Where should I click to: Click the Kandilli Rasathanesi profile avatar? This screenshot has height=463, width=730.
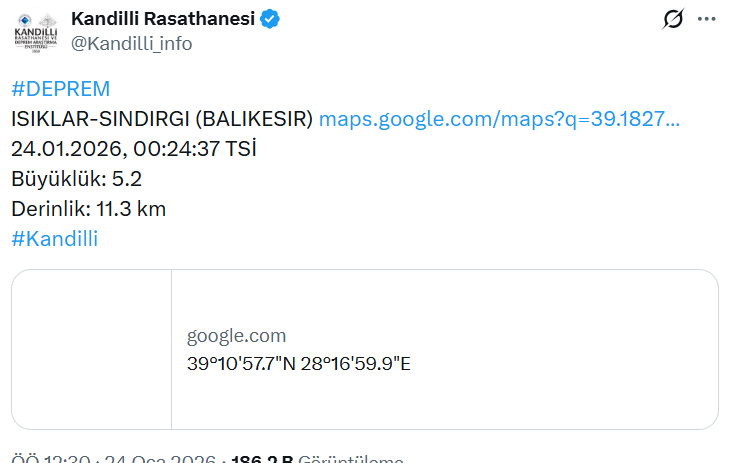35,31
